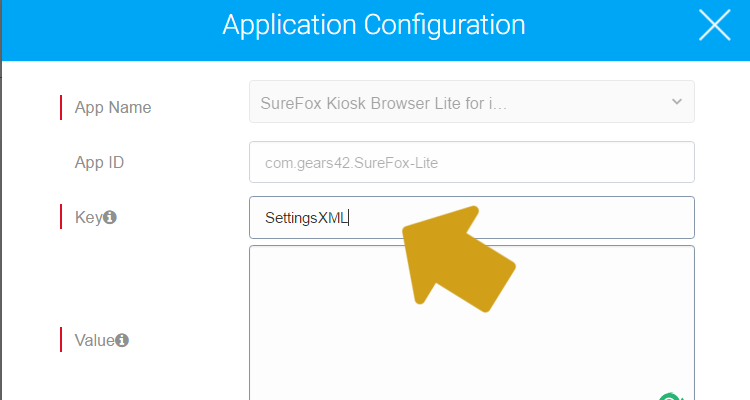This screenshot has width=750, height=400.
Task: Click the Application Configuration title text
Action: coord(373,26)
